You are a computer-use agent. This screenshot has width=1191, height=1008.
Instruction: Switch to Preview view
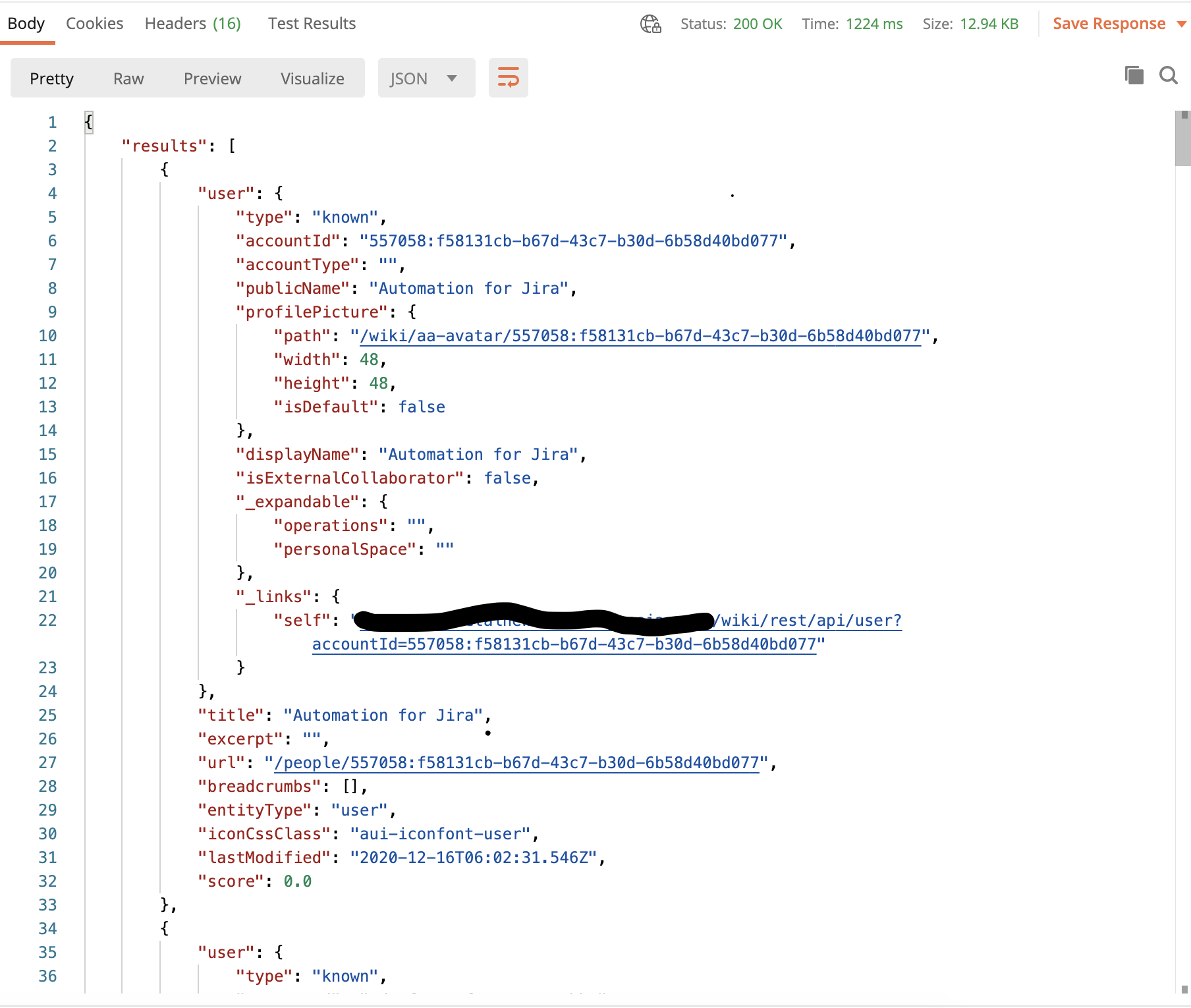tap(212, 78)
